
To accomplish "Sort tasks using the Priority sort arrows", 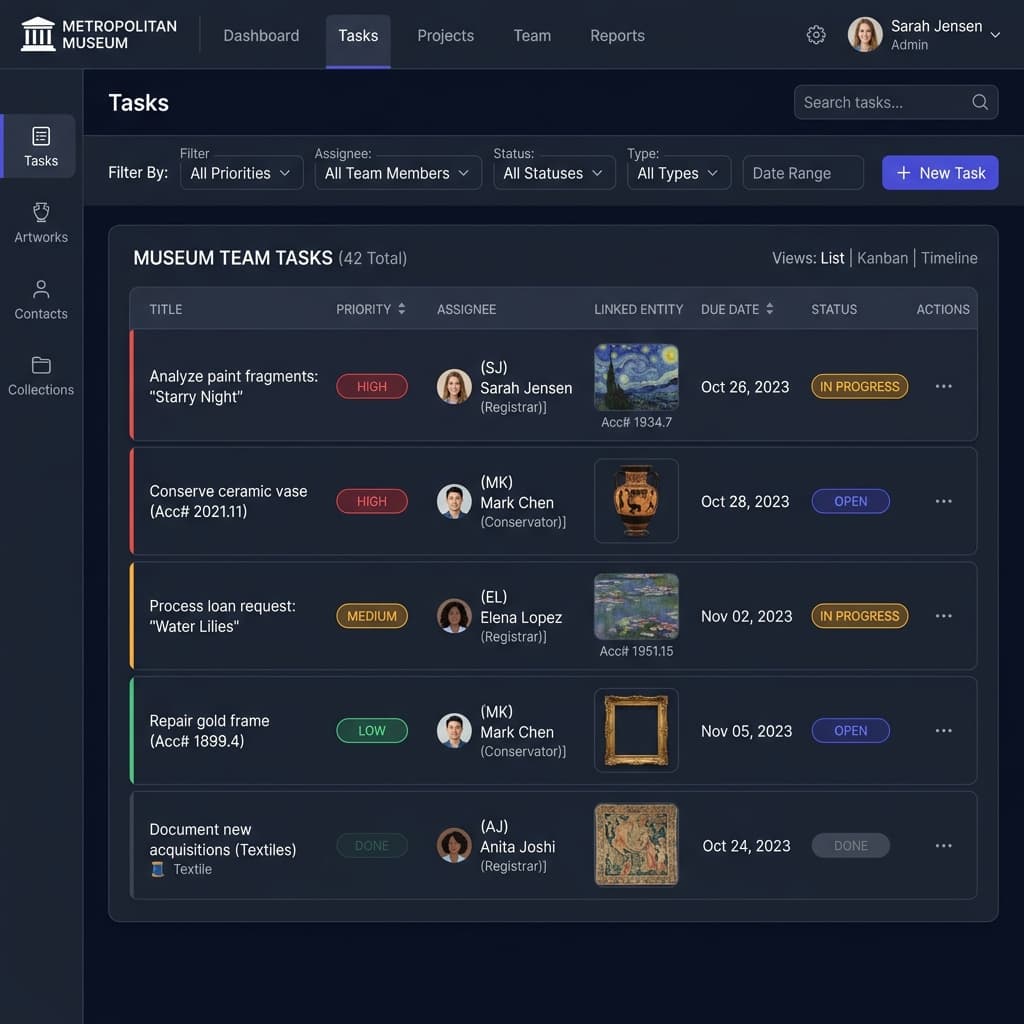I will 403,309.
